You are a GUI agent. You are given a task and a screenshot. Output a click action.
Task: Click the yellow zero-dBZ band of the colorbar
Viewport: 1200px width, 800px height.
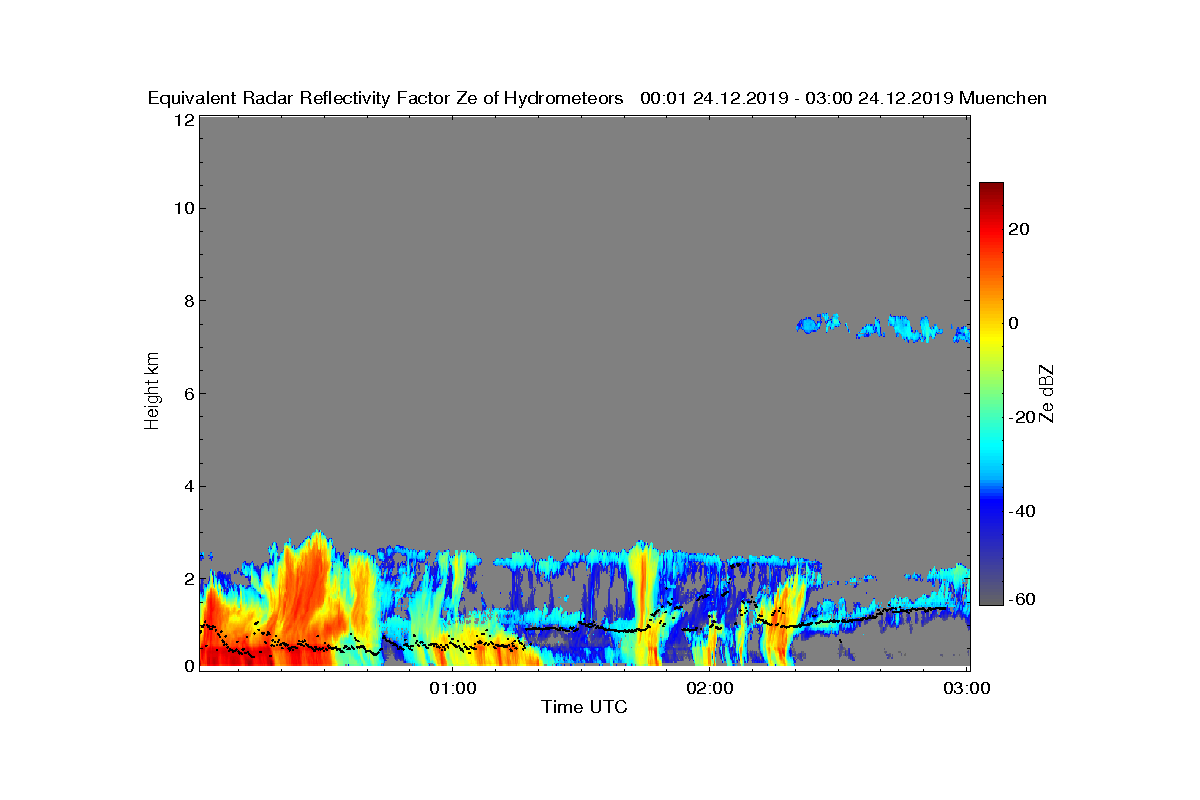991,335
